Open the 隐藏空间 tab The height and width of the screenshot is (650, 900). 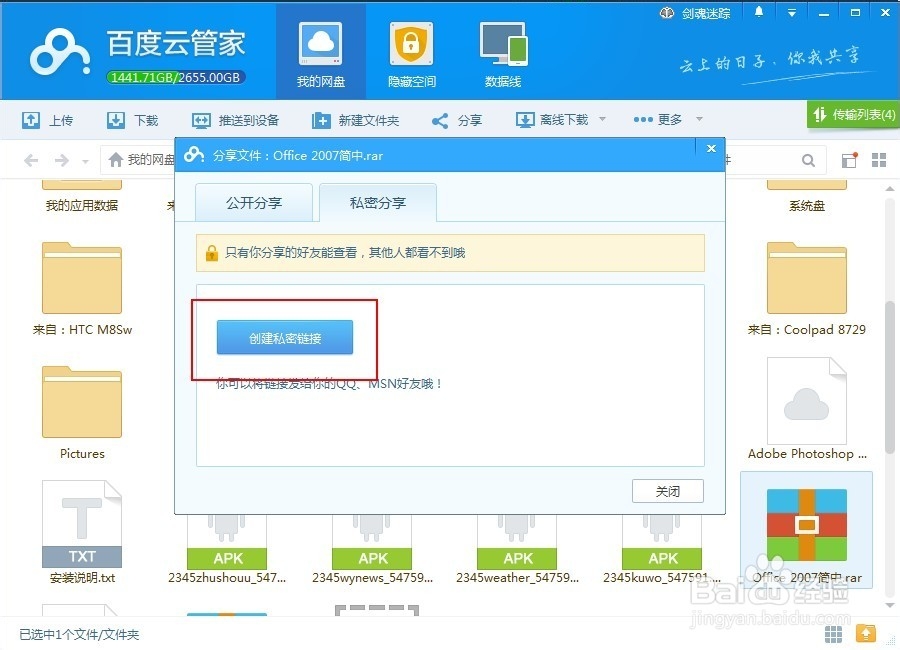click(412, 53)
